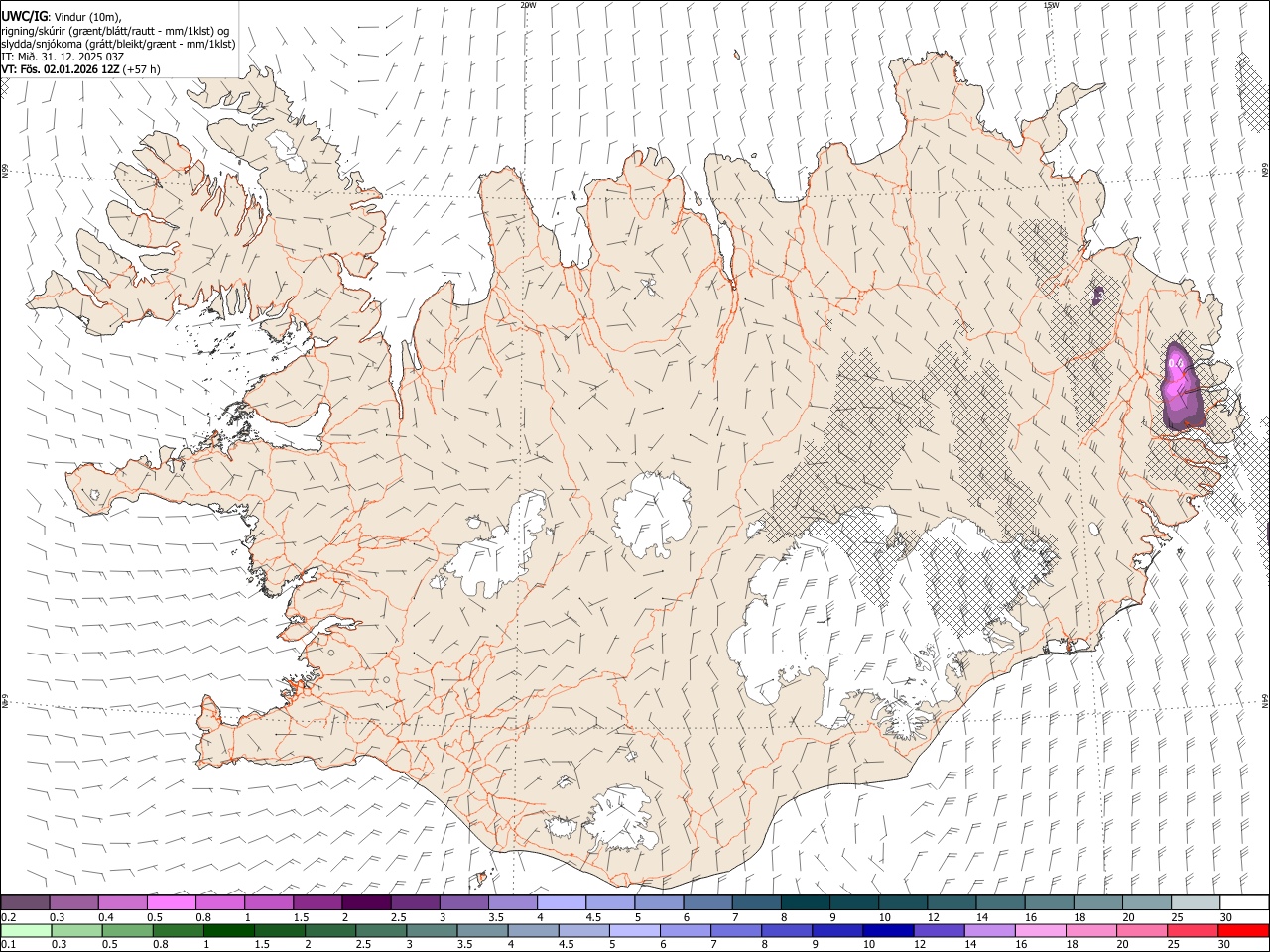Click the large purple precipitation area in eastern Iceland

[1181, 387]
